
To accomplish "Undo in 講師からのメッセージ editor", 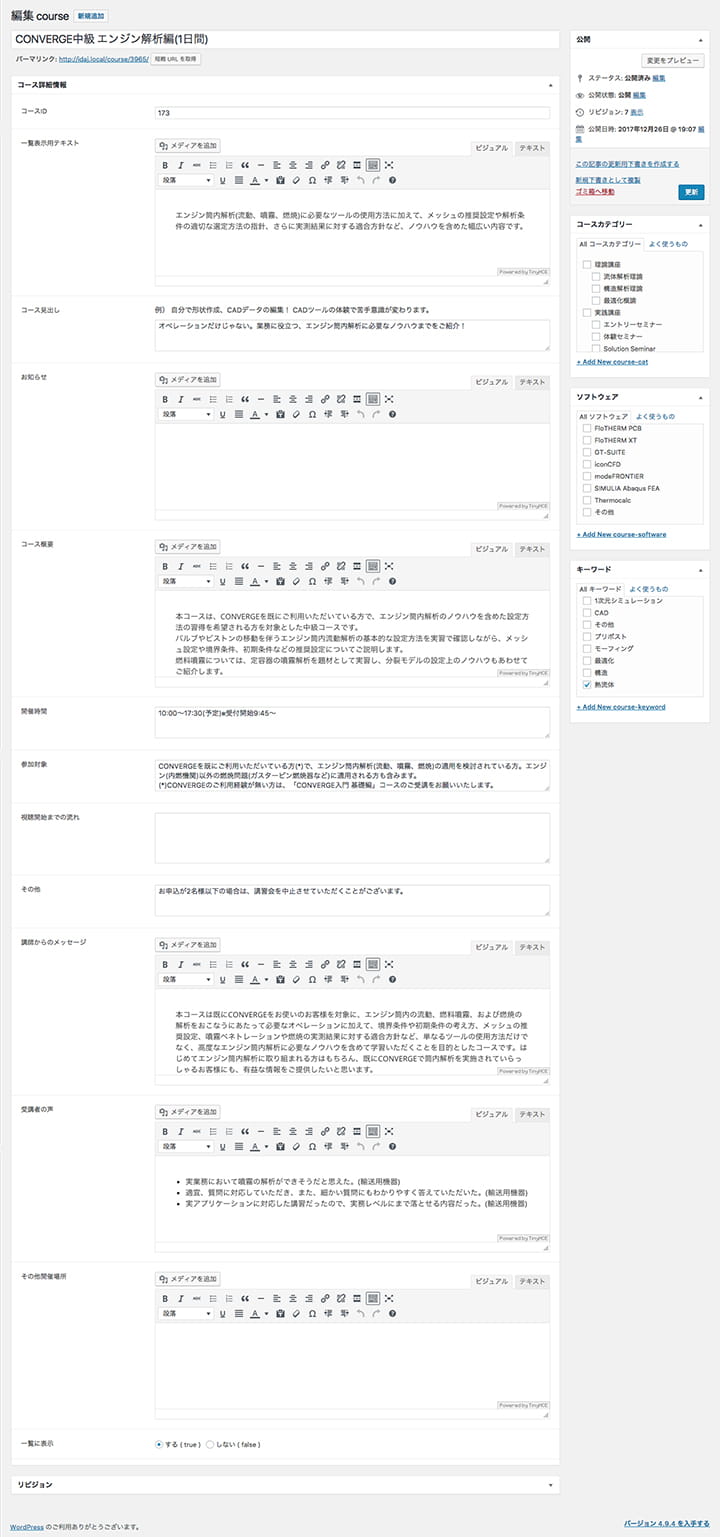I will pyautogui.click(x=360, y=980).
